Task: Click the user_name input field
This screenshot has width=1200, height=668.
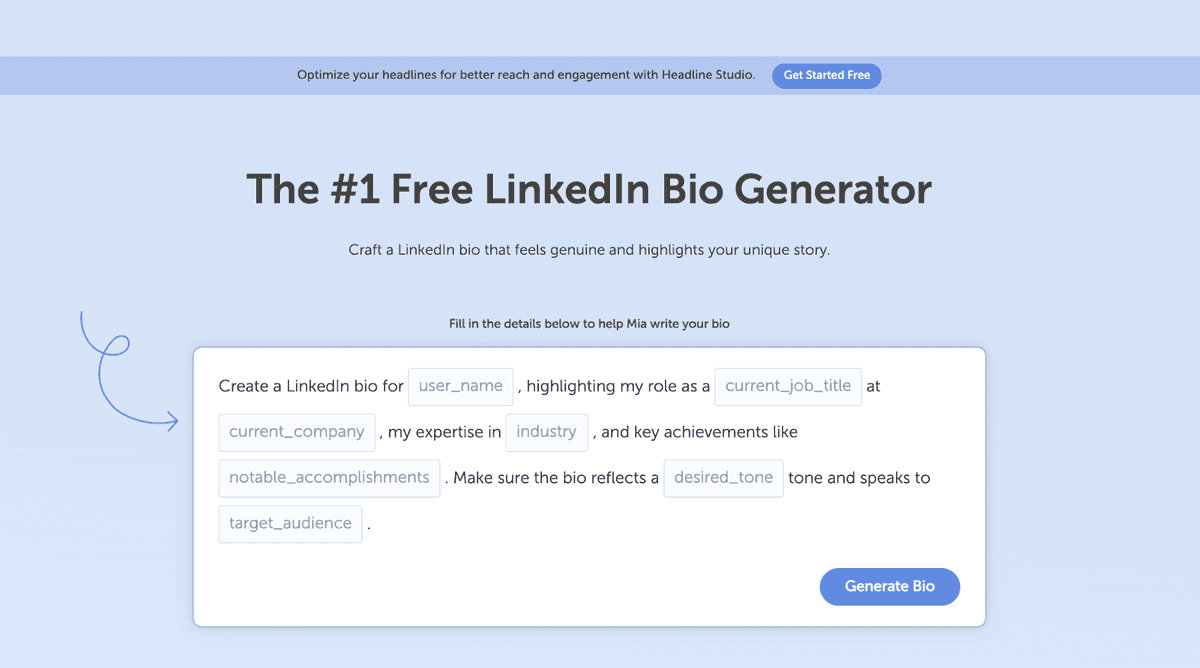Action: 460,386
